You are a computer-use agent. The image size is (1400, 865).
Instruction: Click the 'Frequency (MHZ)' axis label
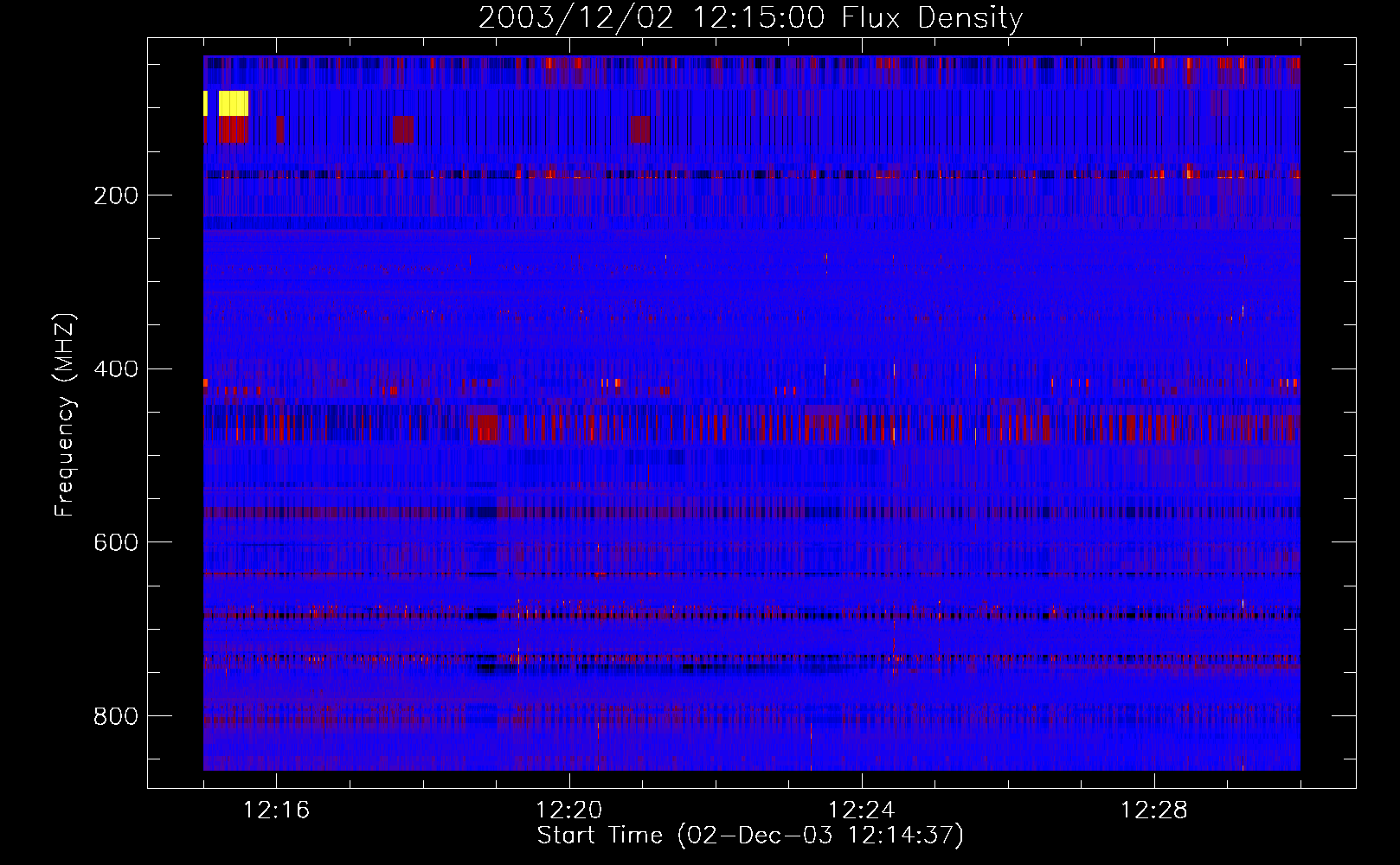tap(65, 414)
